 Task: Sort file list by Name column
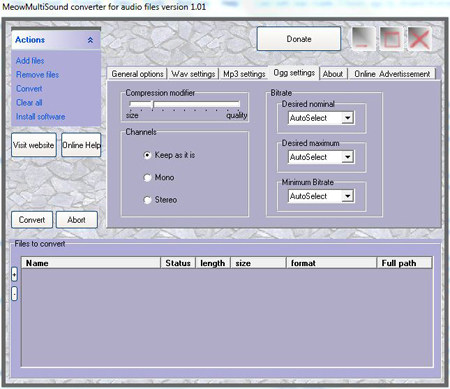[x=91, y=263]
